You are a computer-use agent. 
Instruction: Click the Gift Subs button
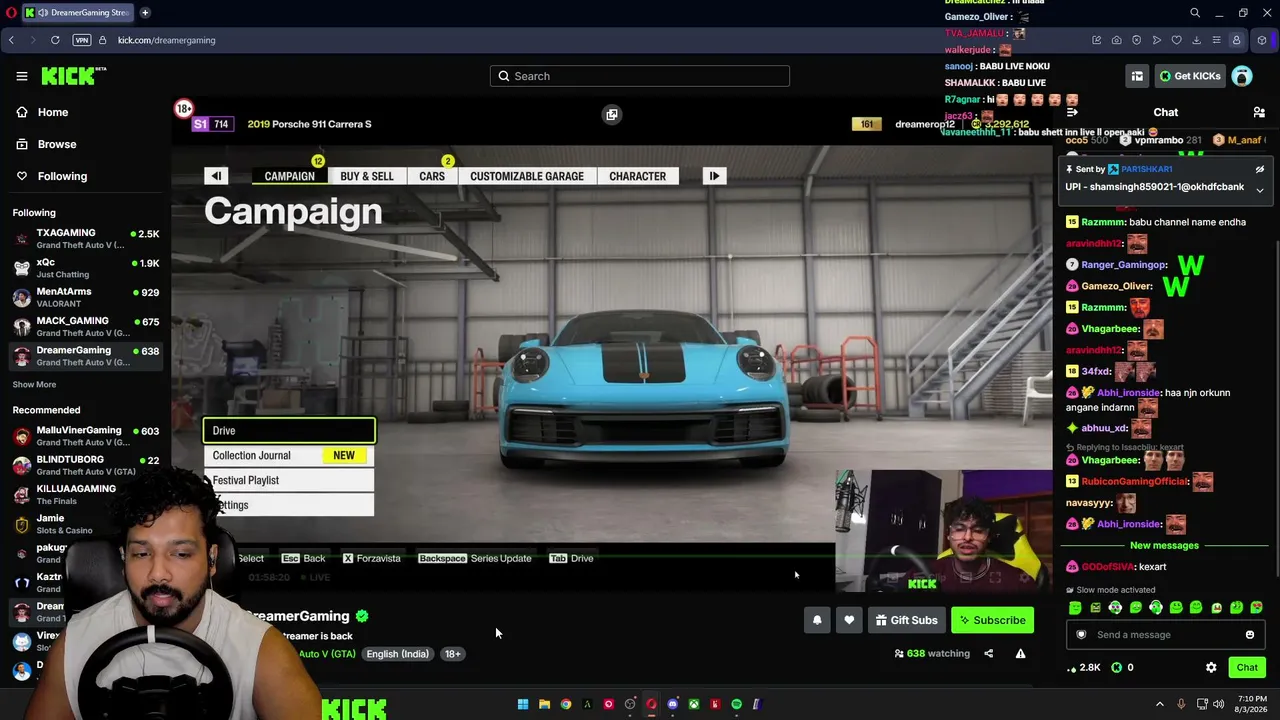tap(906, 620)
